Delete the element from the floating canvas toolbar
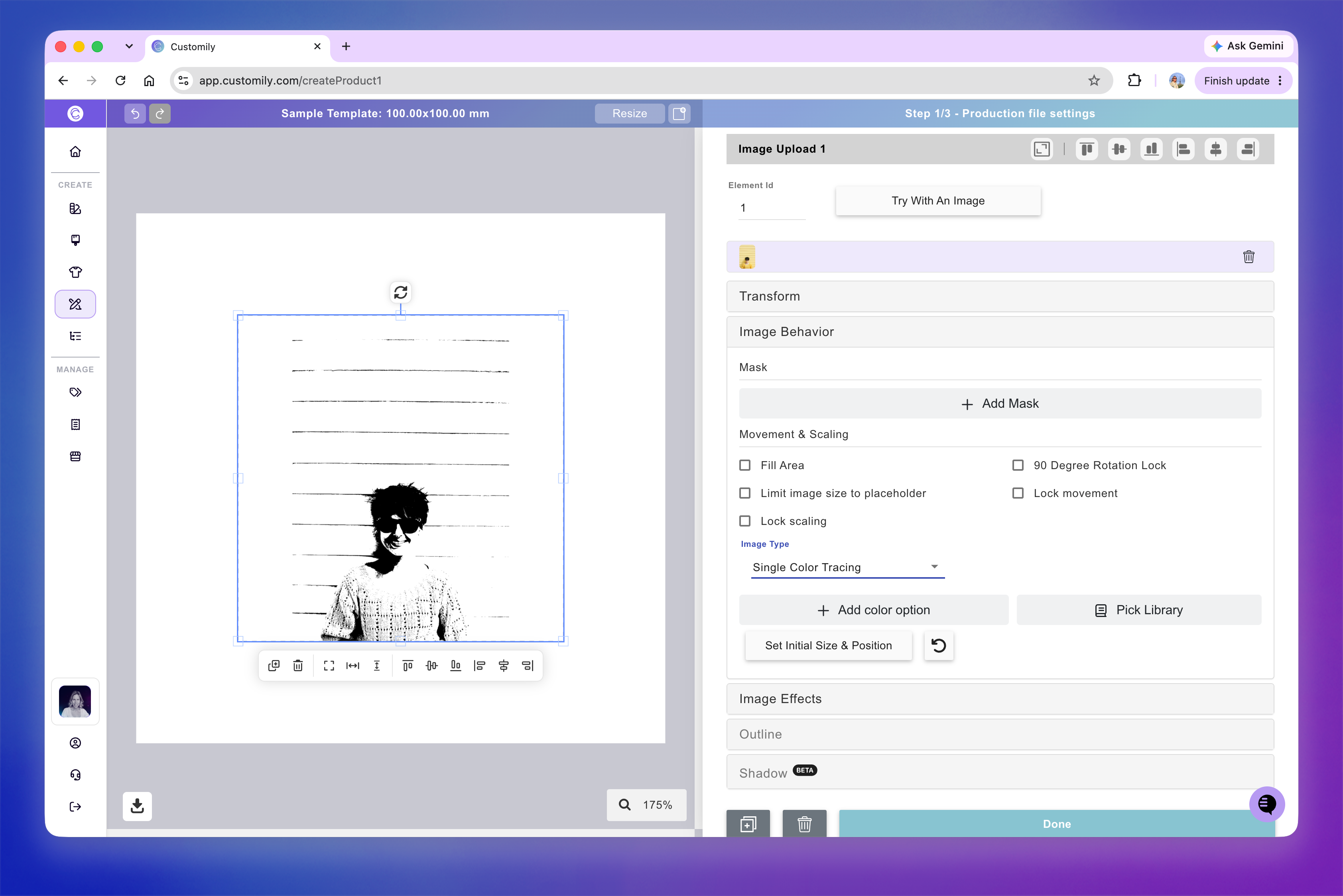 click(298, 665)
